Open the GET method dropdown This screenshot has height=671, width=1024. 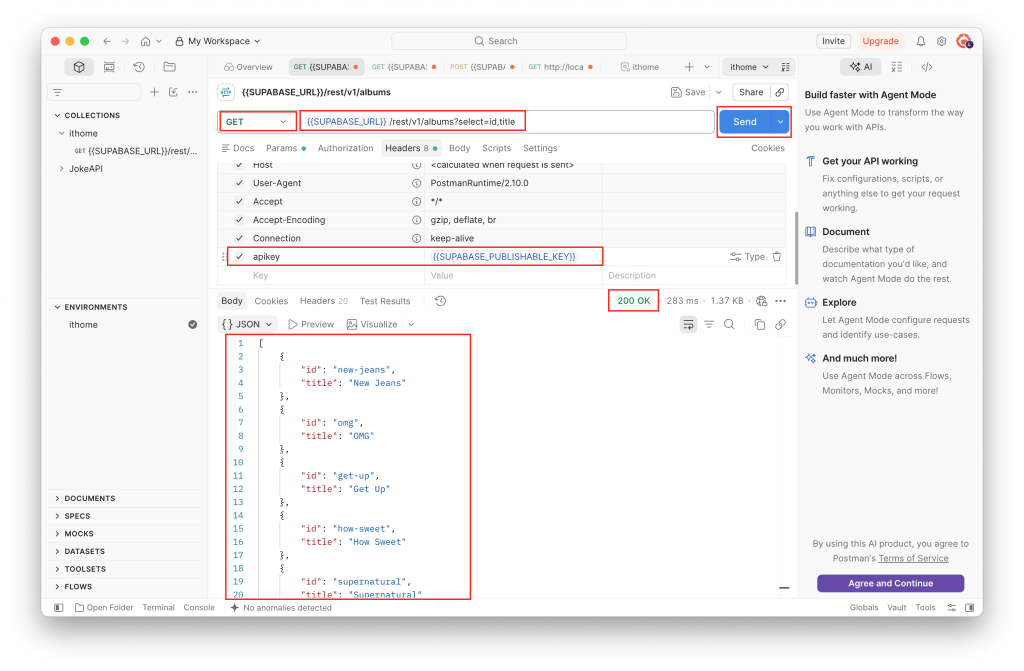tap(257, 122)
